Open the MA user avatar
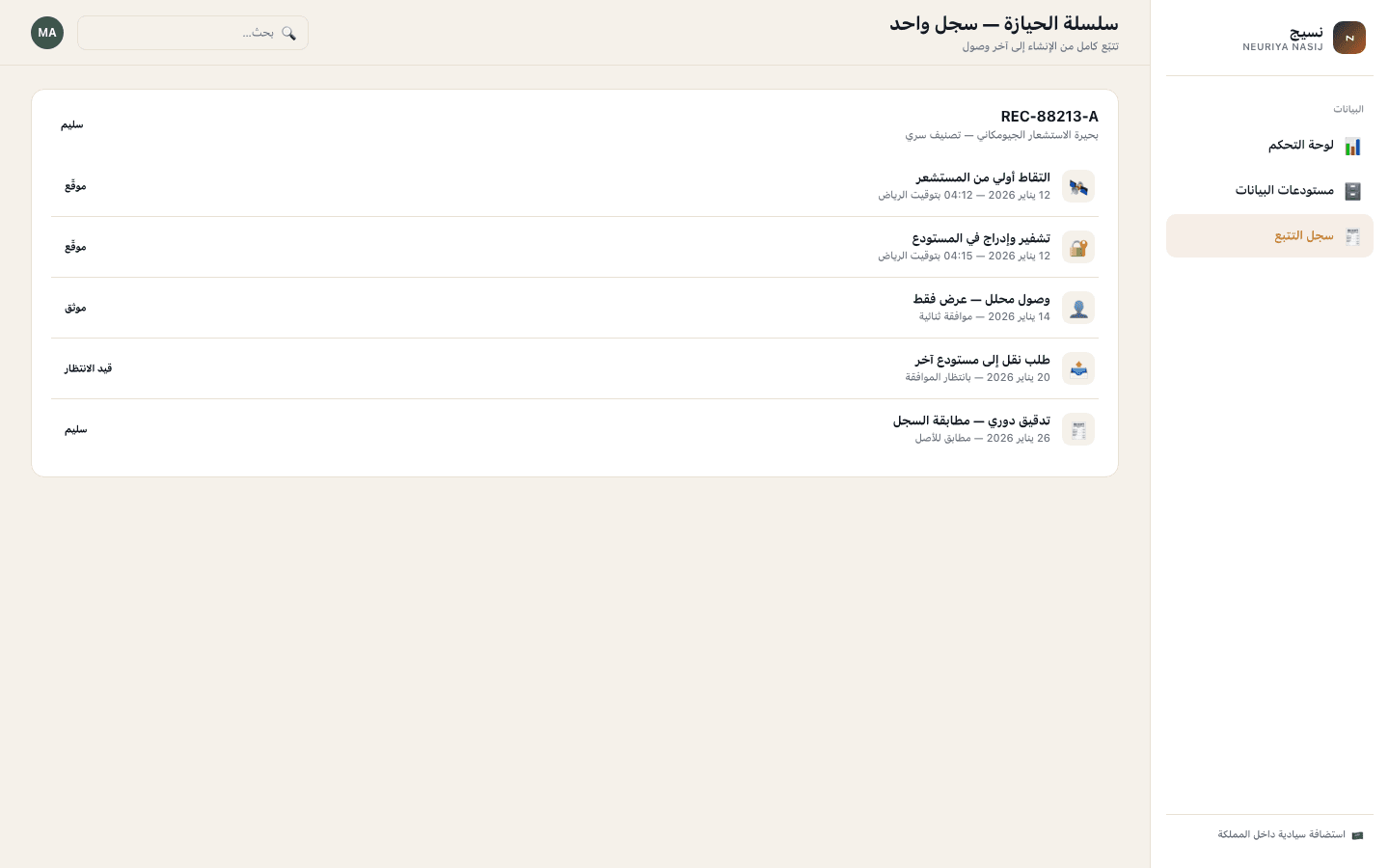Screen dimensions: 1389x868 (x=47, y=33)
